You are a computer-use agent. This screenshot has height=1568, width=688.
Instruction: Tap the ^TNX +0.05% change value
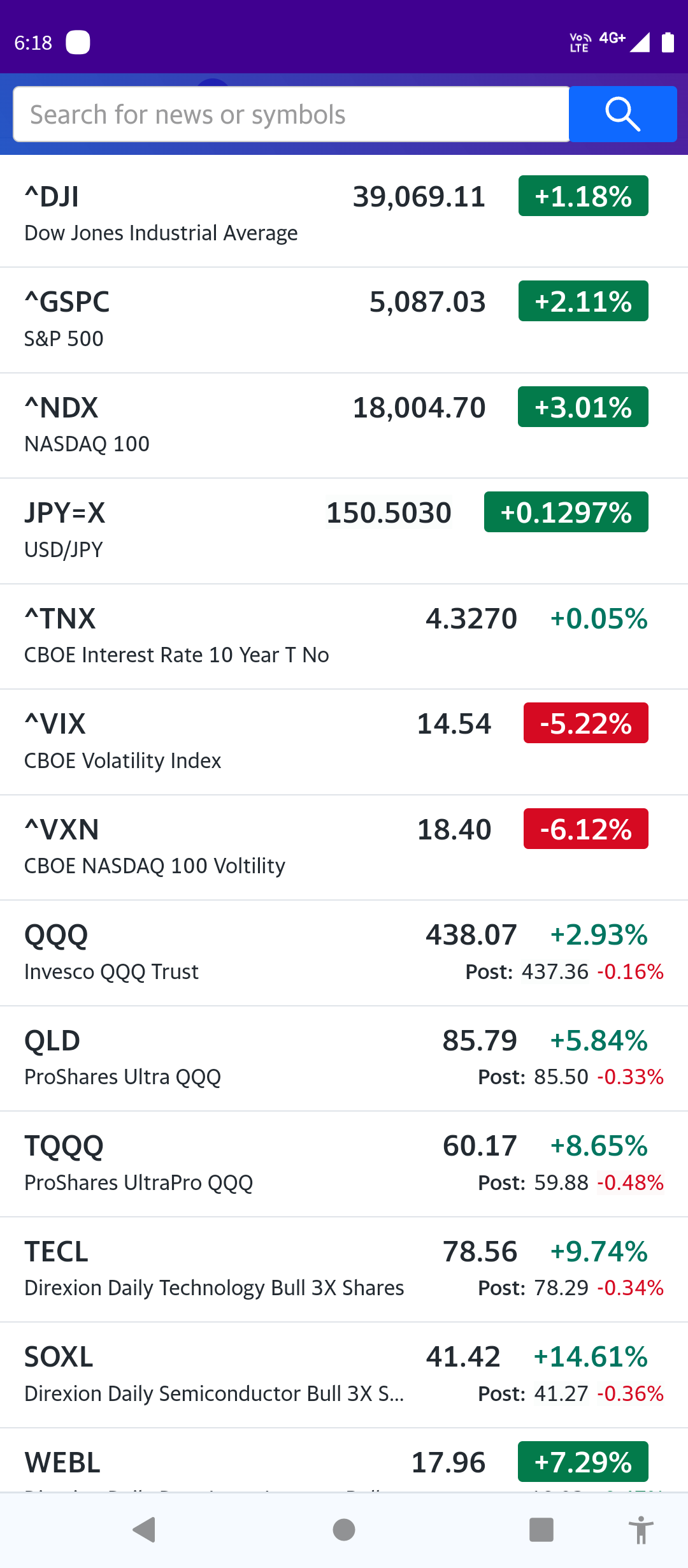pos(599,619)
